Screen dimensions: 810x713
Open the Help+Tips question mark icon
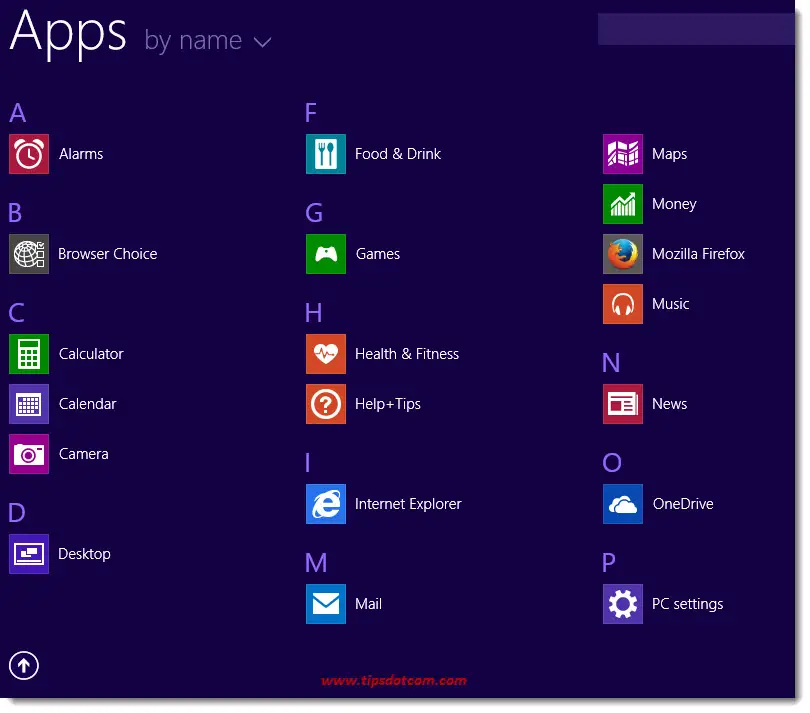pyautogui.click(x=326, y=404)
